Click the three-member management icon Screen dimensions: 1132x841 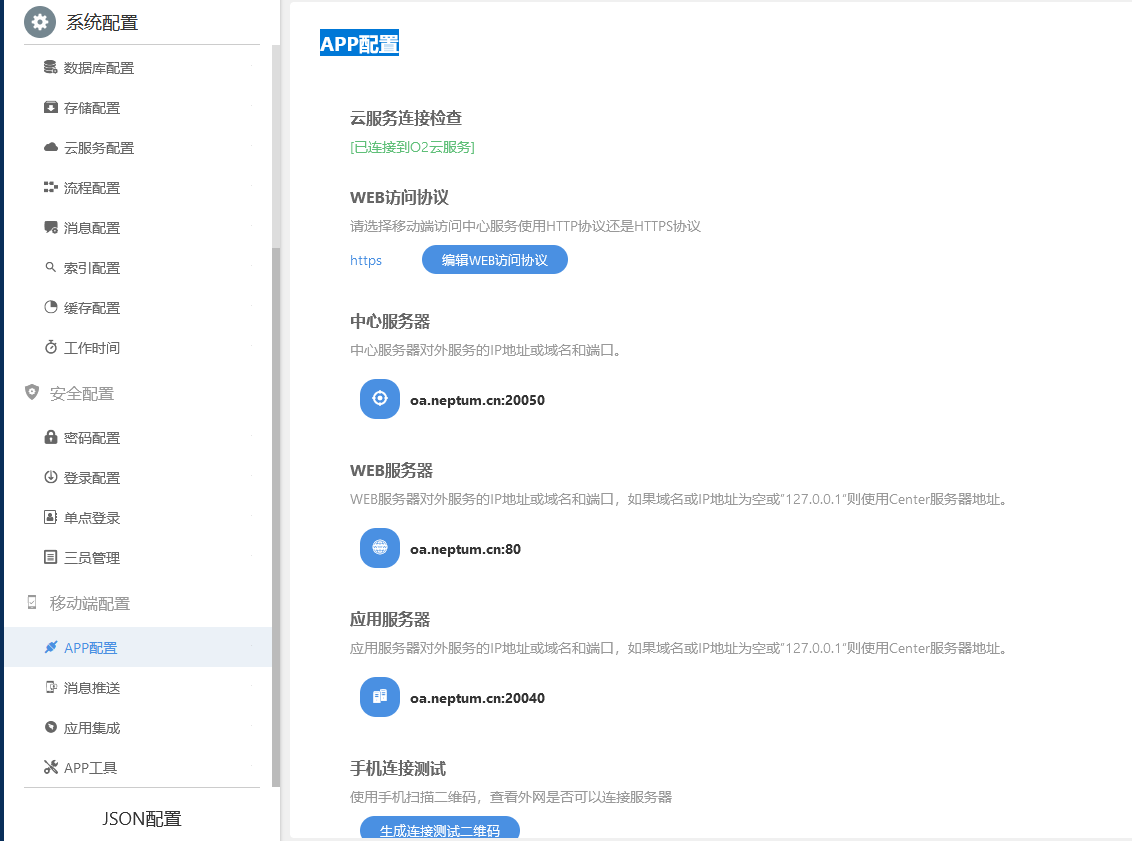point(51,557)
